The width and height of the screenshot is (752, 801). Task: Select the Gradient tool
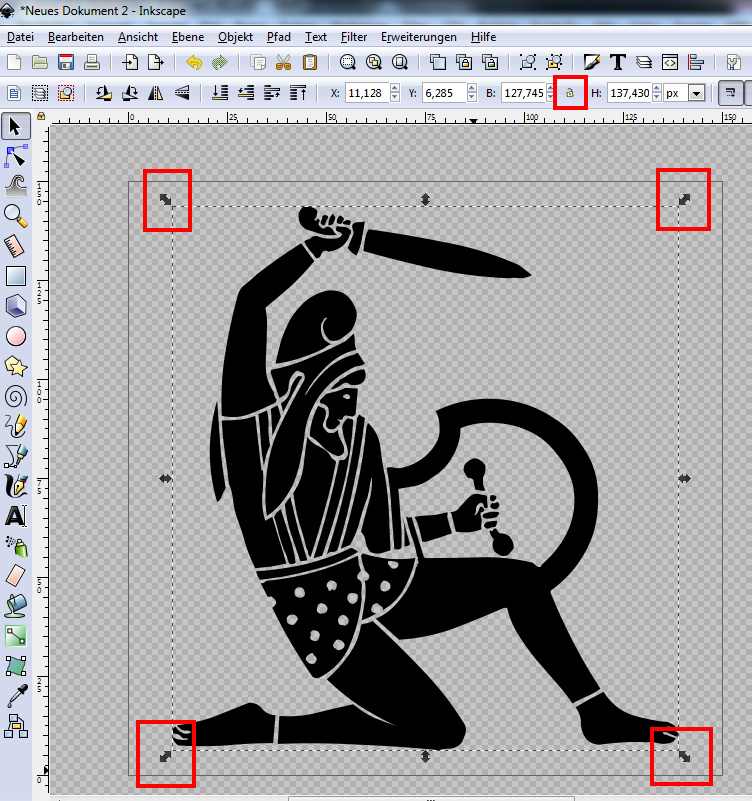pyautogui.click(x=16, y=636)
